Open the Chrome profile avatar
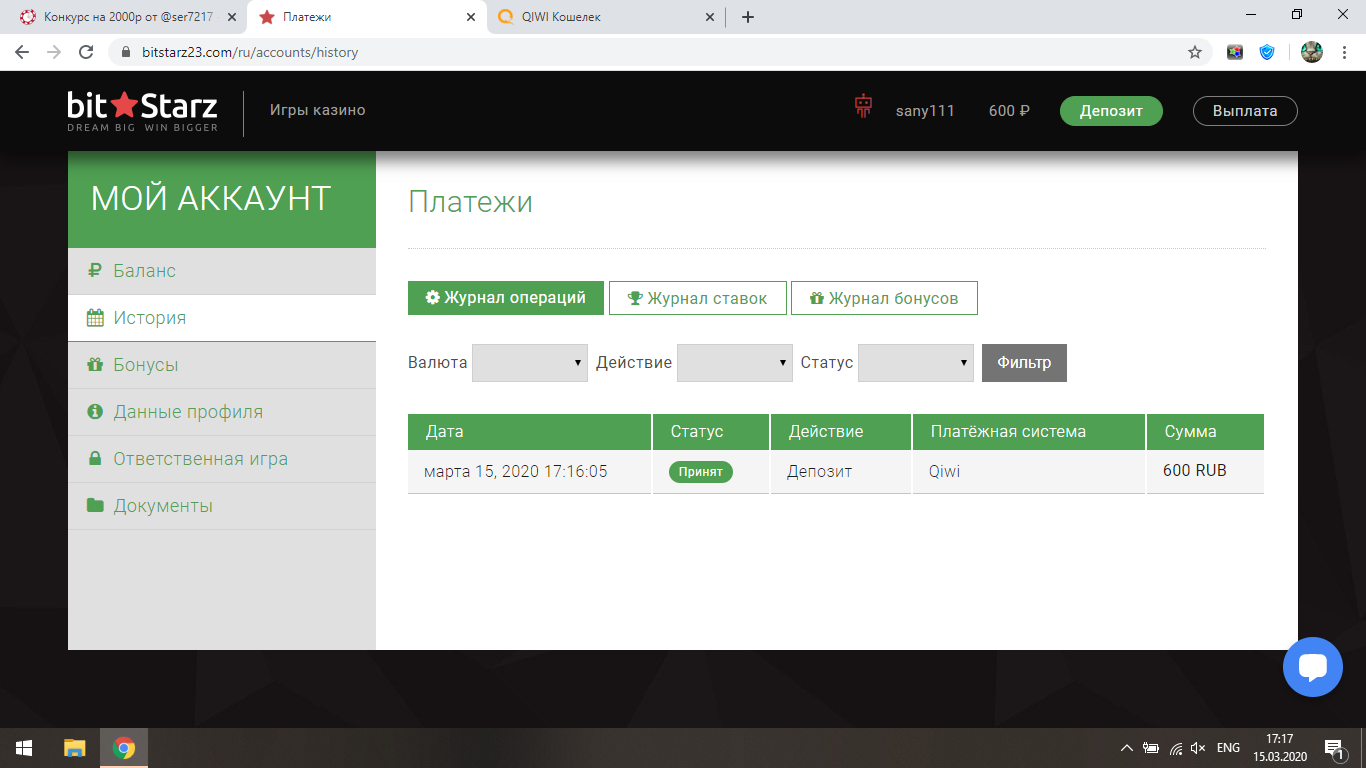The width and height of the screenshot is (1366, 768). [1312, 52]
